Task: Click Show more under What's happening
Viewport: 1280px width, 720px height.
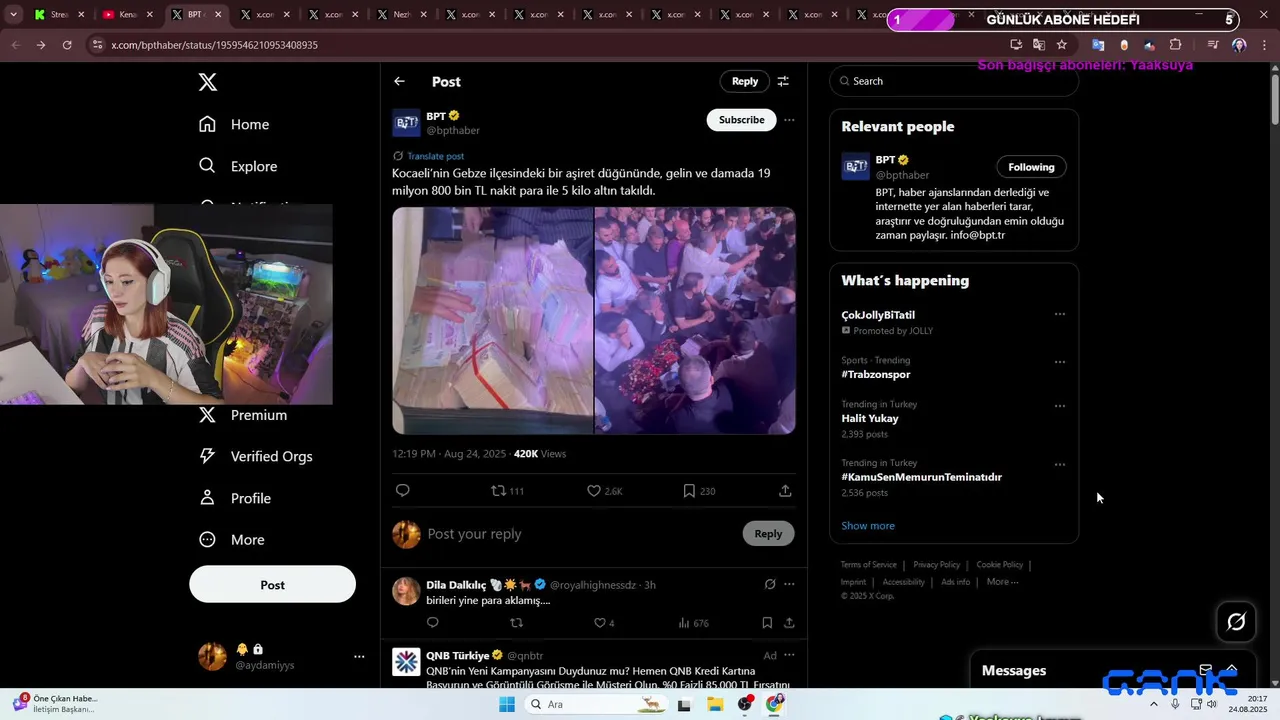Action: point(868,525)
